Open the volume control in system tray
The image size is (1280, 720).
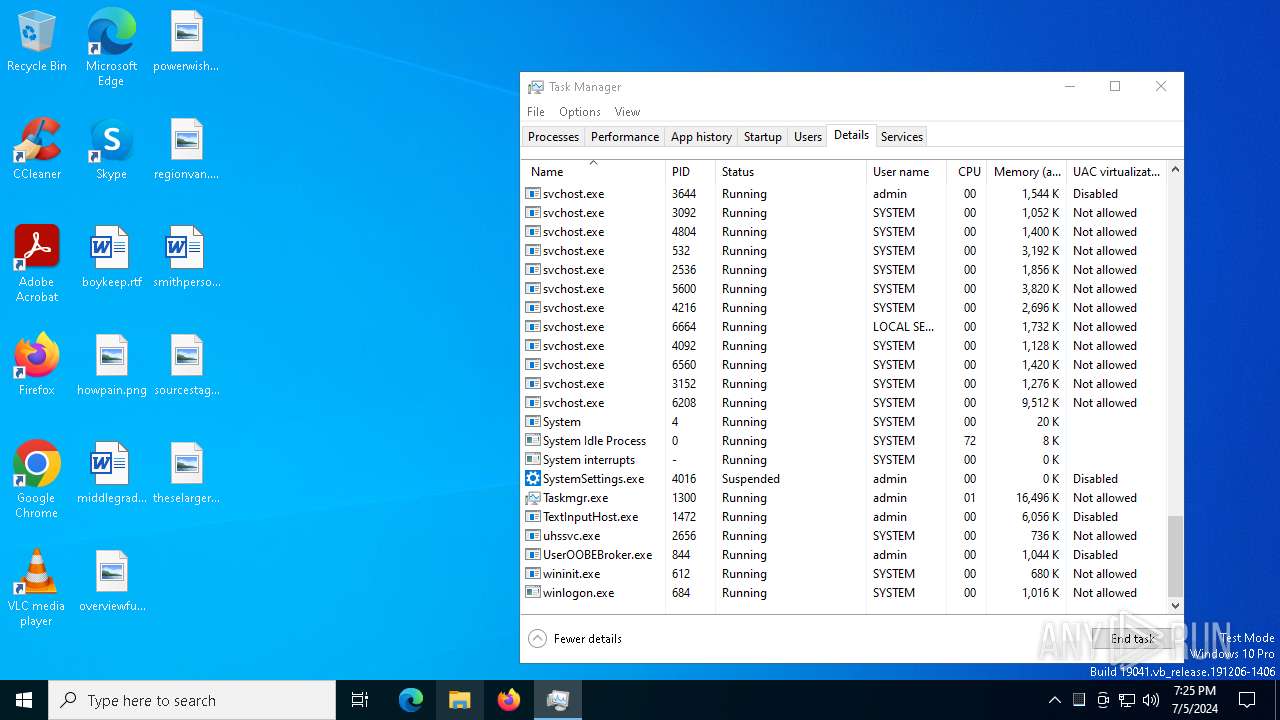1151,700
